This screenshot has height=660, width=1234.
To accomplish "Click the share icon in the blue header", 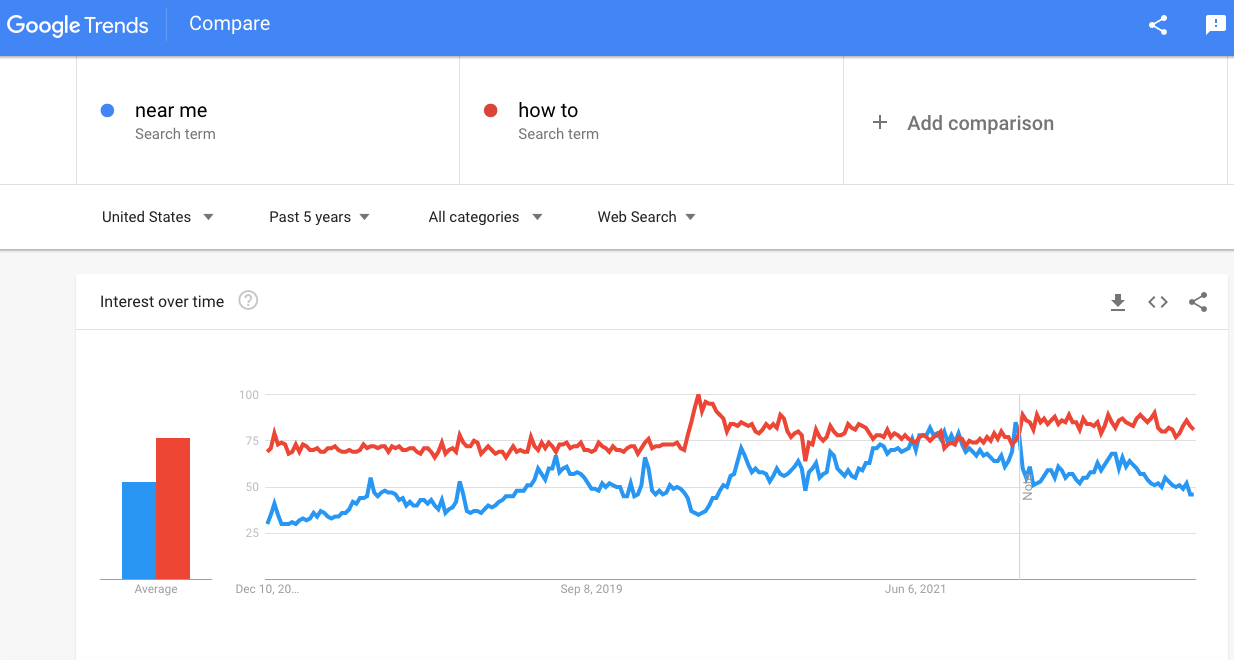I will pyautogui.click(x=1158, y=26).
